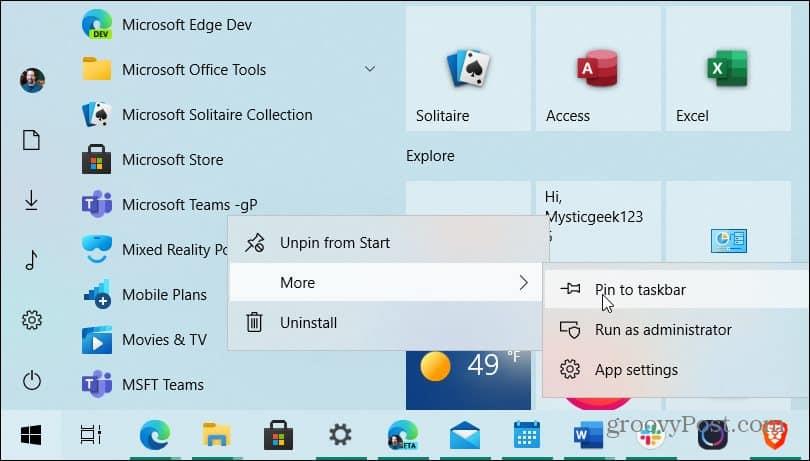The width and height of the screenshot is (810, 461).
Task: Open Calendar app in the taskbar
Action: (526, 435)
